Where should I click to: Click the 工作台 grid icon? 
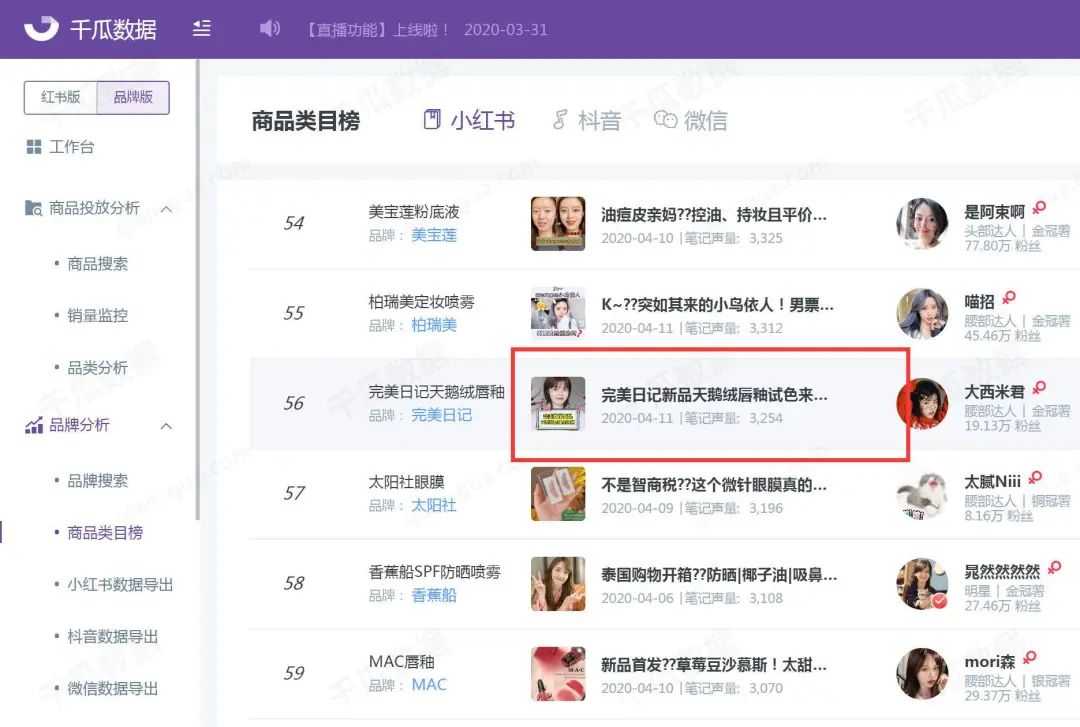(34, 147)
